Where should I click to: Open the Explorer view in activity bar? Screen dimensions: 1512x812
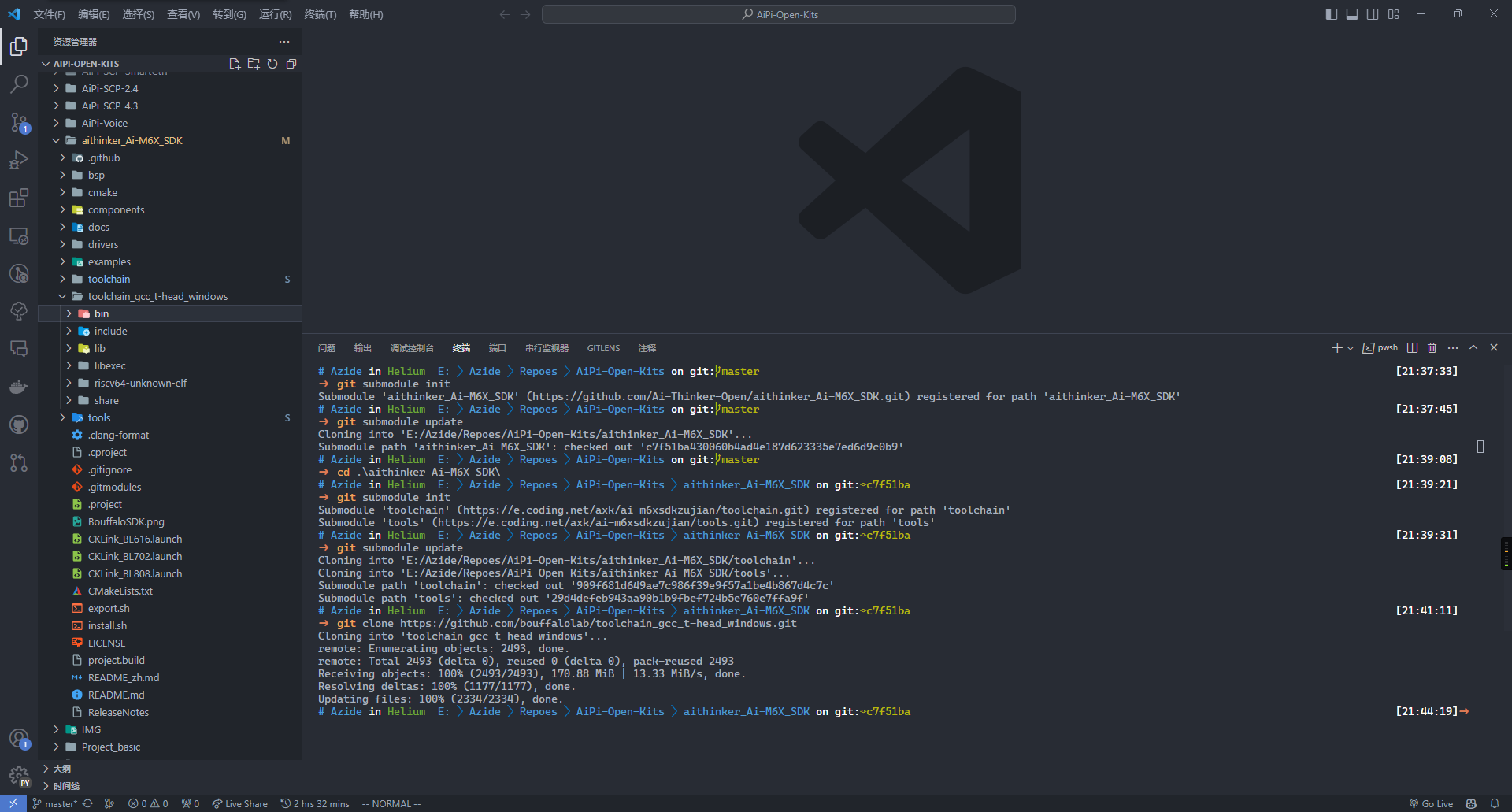[x=19, y=46]
